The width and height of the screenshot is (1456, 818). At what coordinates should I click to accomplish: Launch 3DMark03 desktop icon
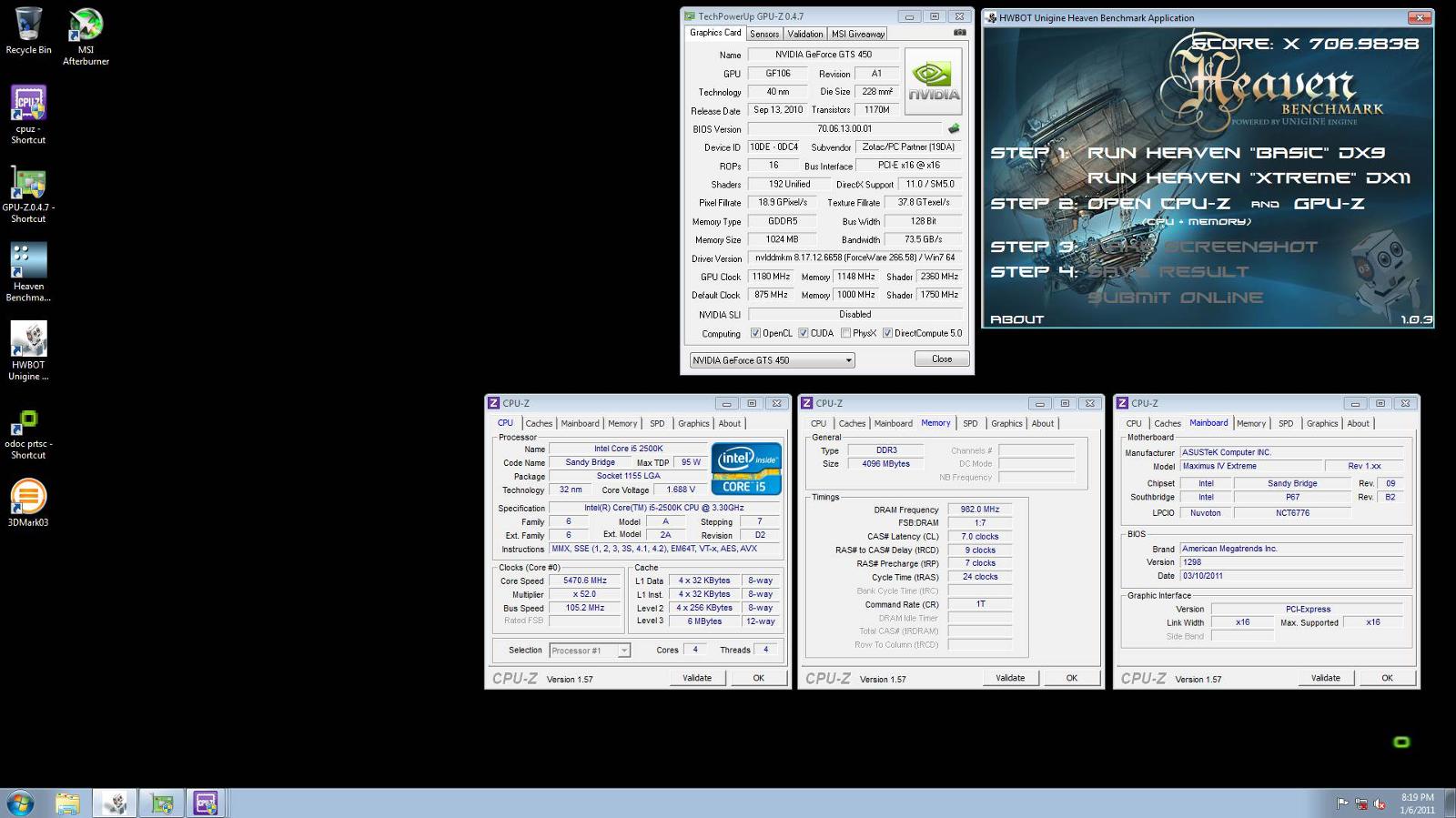(x=28, y=503)
